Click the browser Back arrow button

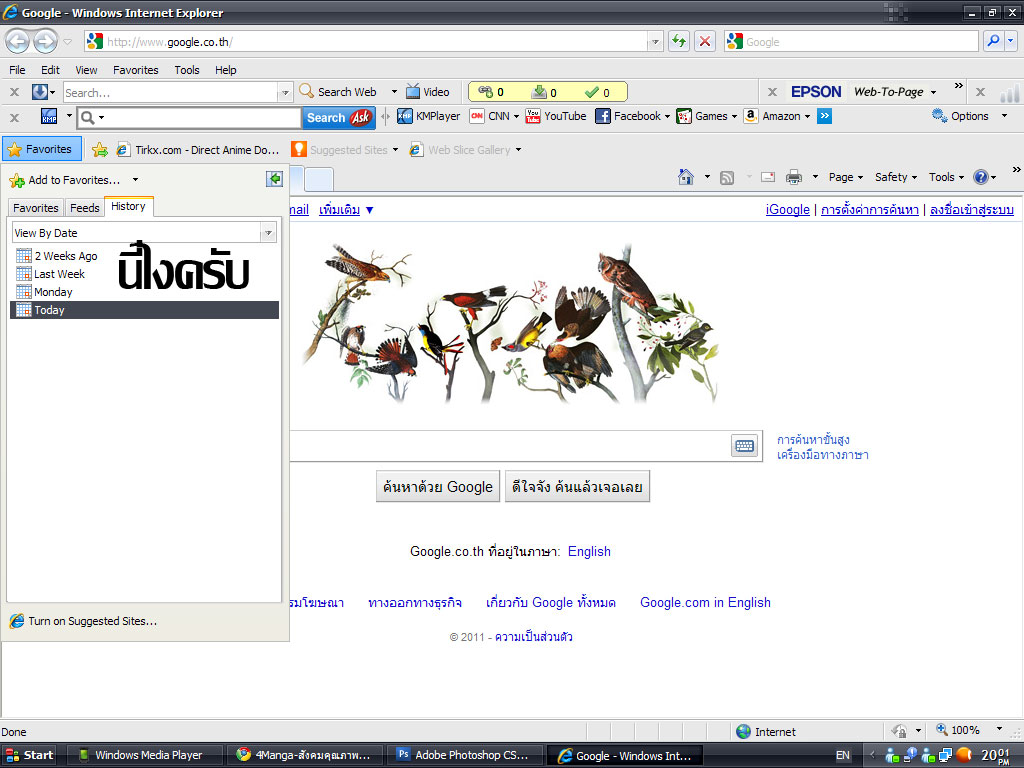click(18, 42)
